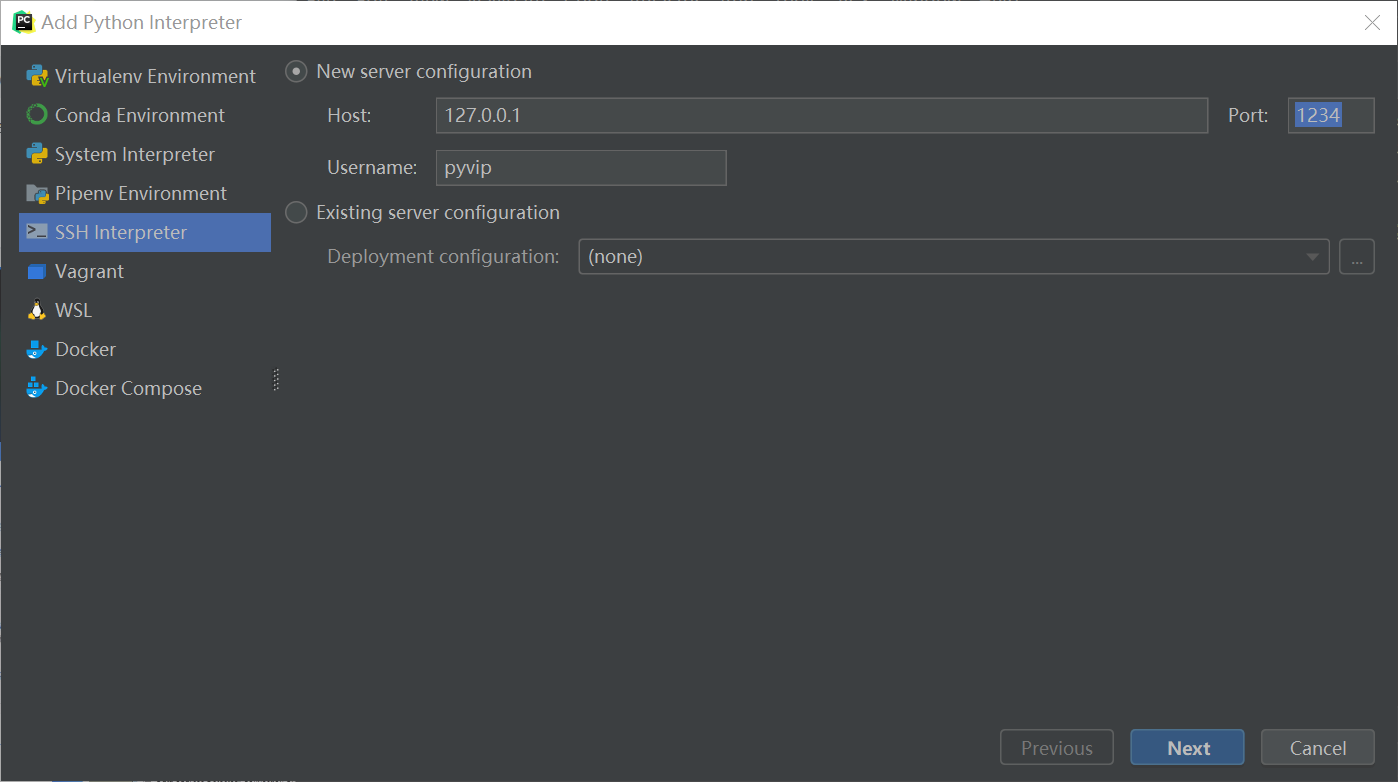Click the Vagrant blue box icon

pyautogui.click(x=37, y=271)
